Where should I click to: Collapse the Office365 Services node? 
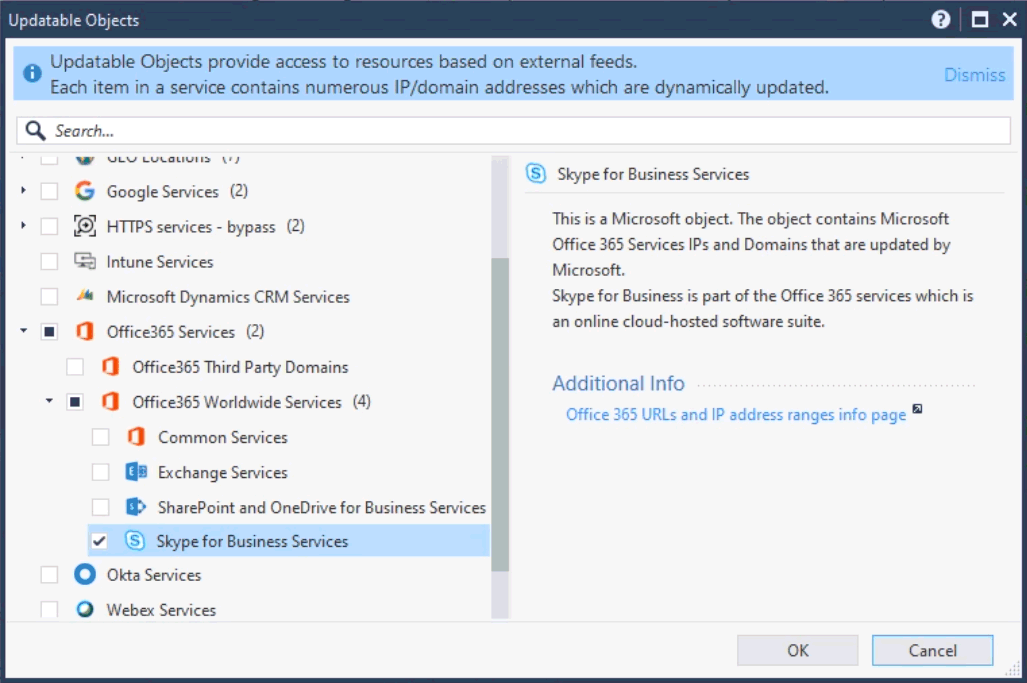coord(24,331)
